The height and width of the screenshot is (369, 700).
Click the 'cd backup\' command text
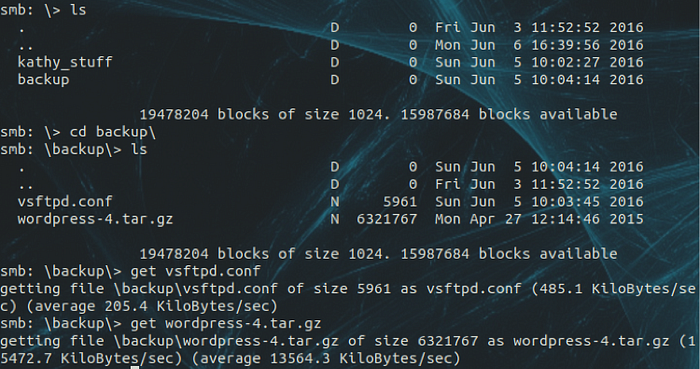coord(112,132)
